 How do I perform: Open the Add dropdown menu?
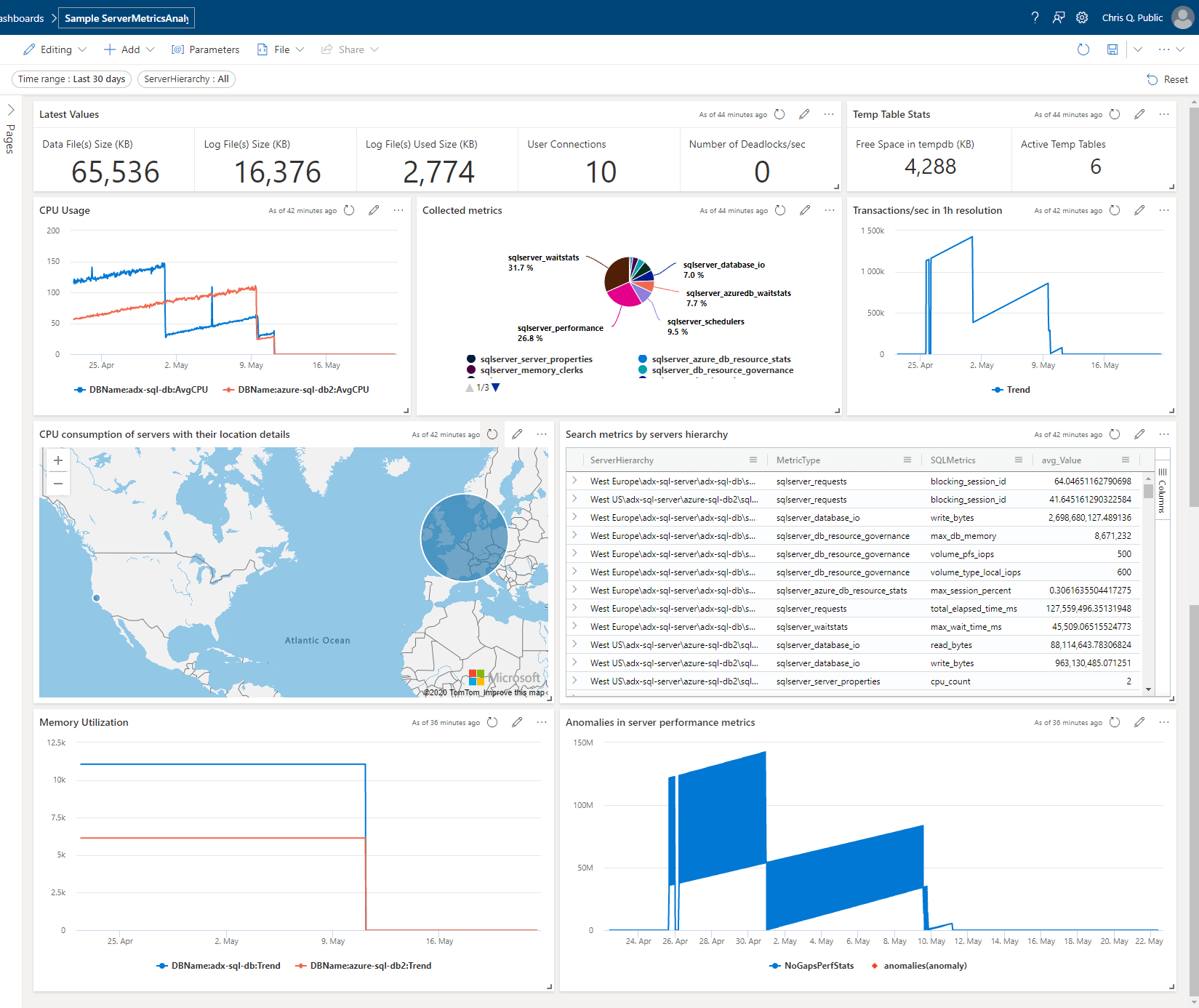(129, 49)
